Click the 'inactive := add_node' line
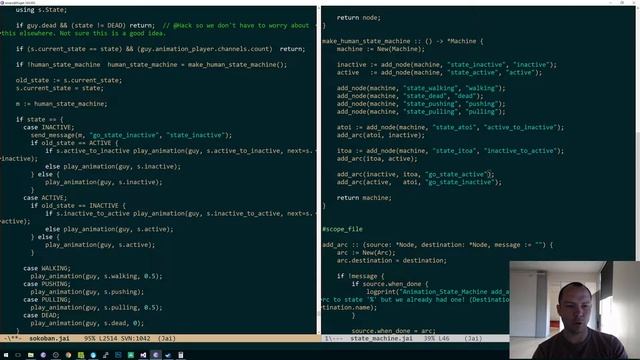This screenshot has width=640, height=360. tap(447, 65)
